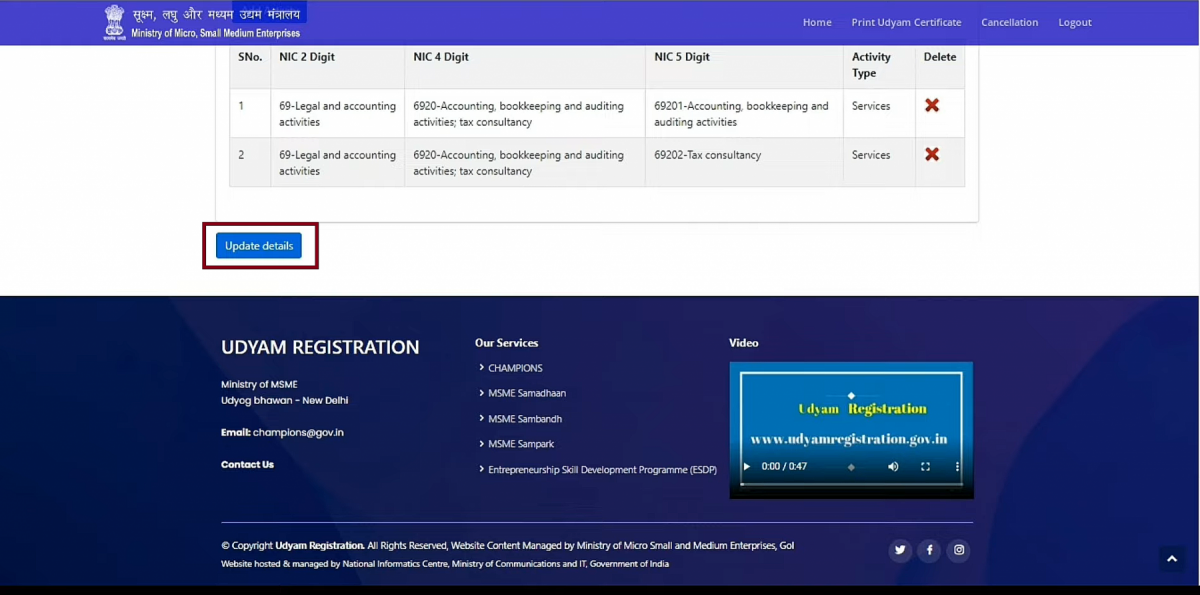Delete the 69202 Tax consultancy NIC entry
The image size is (1200, 595).
(932, 153)
